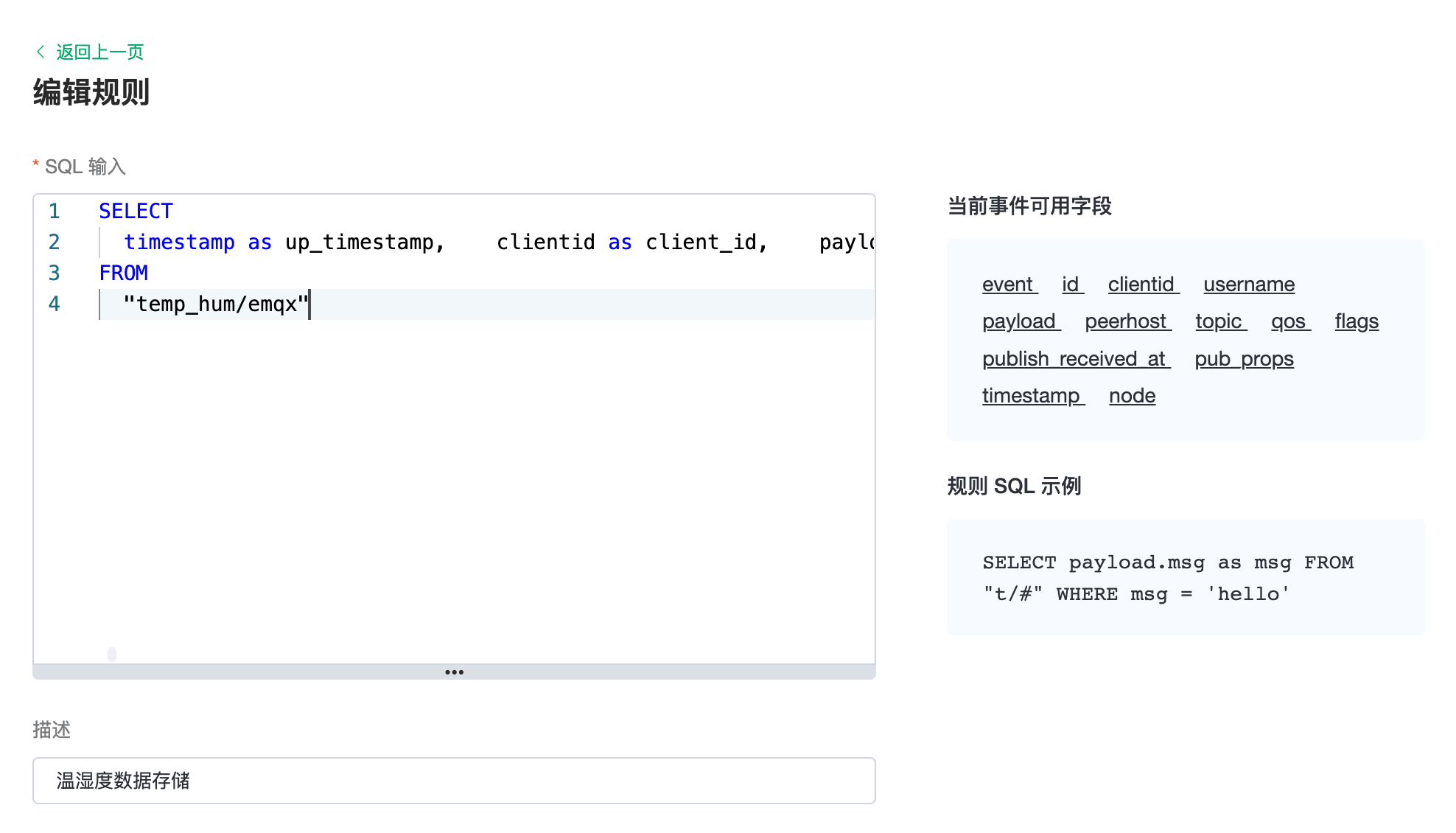
Task: Insert the pub_props field
Action: point(1243,359)
